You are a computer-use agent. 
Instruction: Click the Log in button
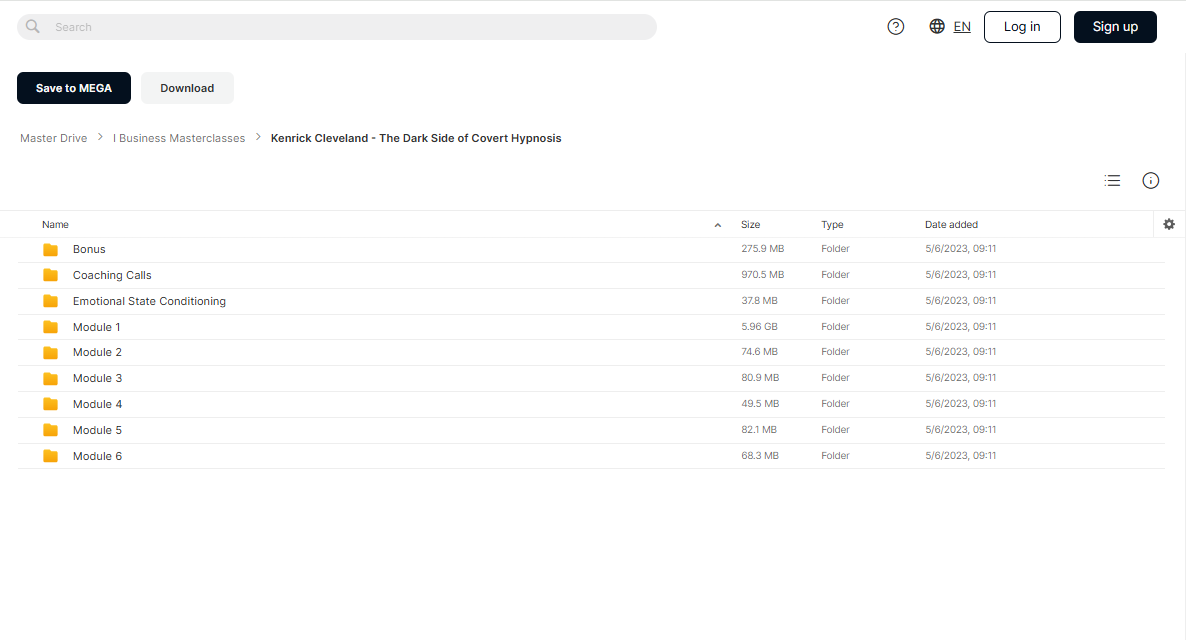(x=1022, y=26)
